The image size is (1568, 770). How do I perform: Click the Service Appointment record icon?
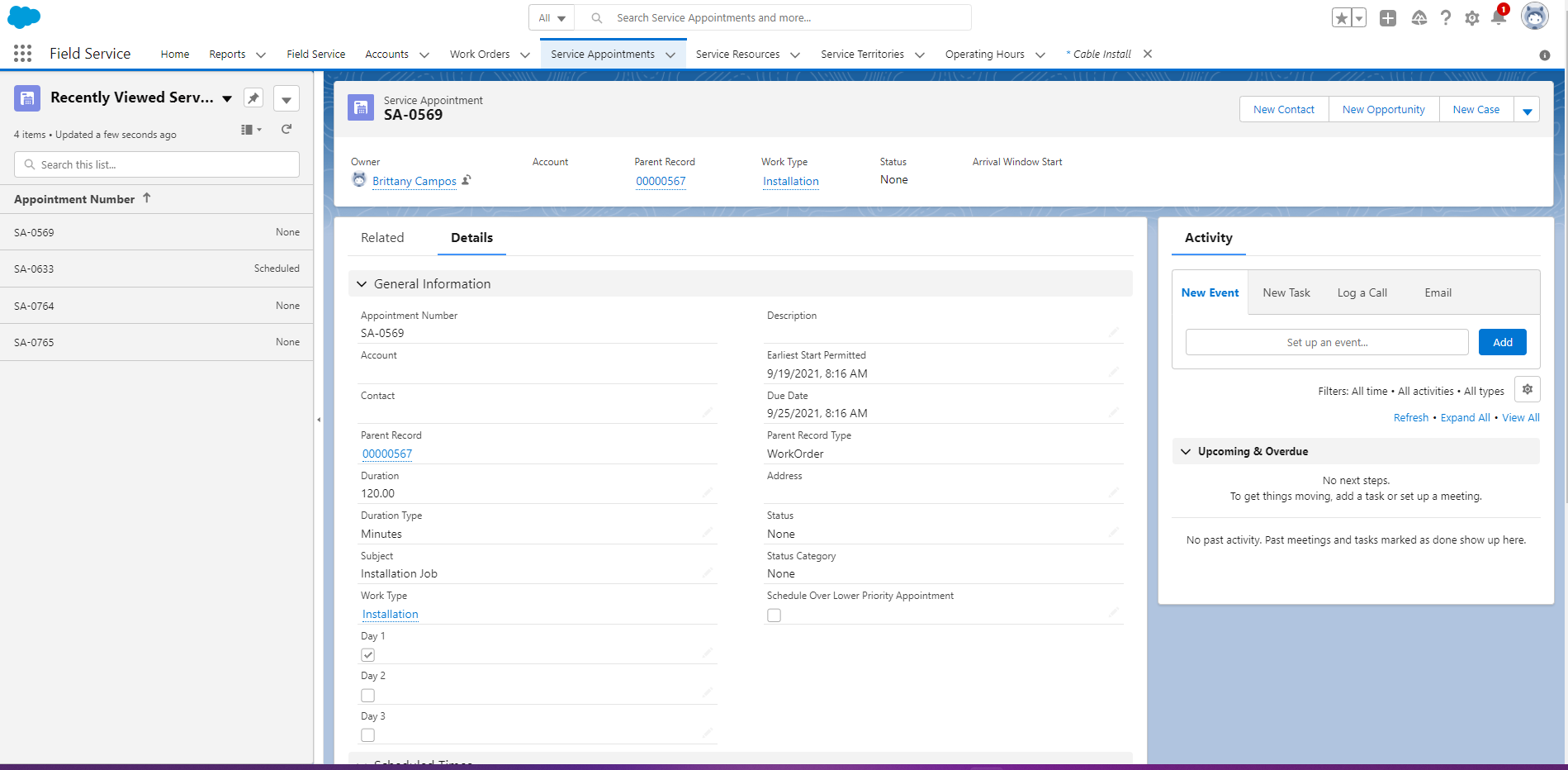coord(361,107)
